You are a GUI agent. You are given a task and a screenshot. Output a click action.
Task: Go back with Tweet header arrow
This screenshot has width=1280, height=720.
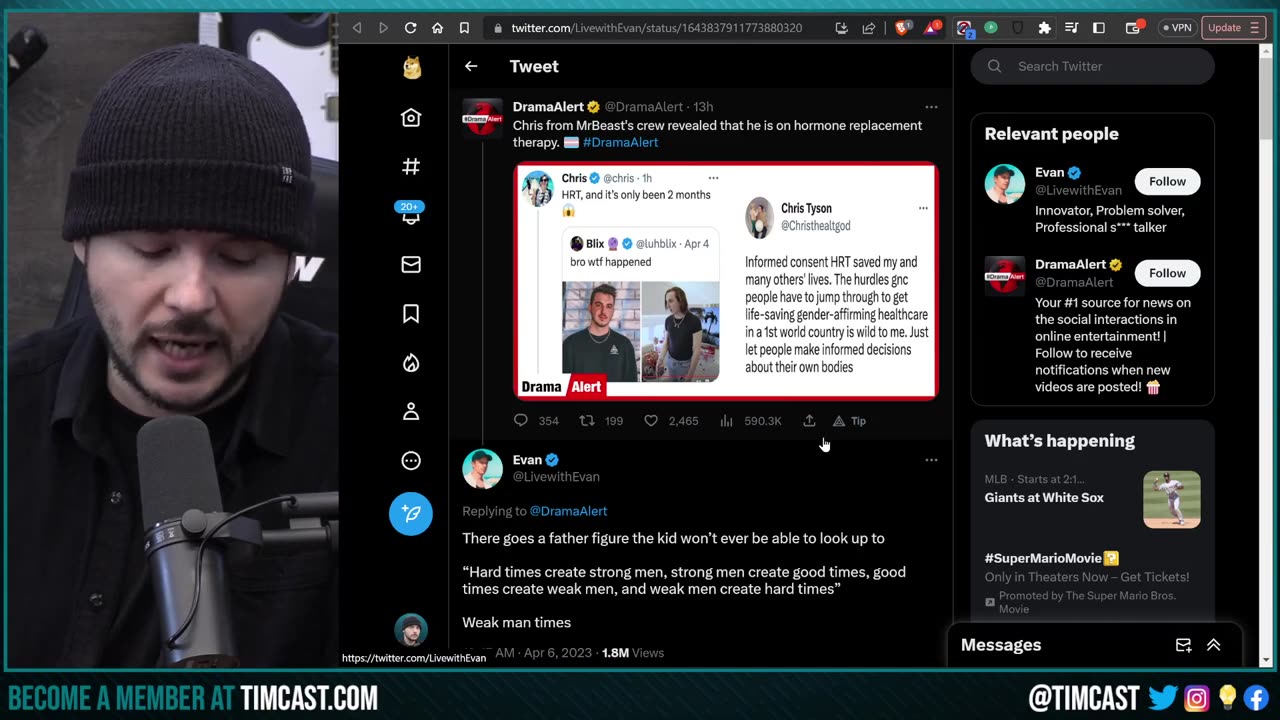(x=471, y=66)
